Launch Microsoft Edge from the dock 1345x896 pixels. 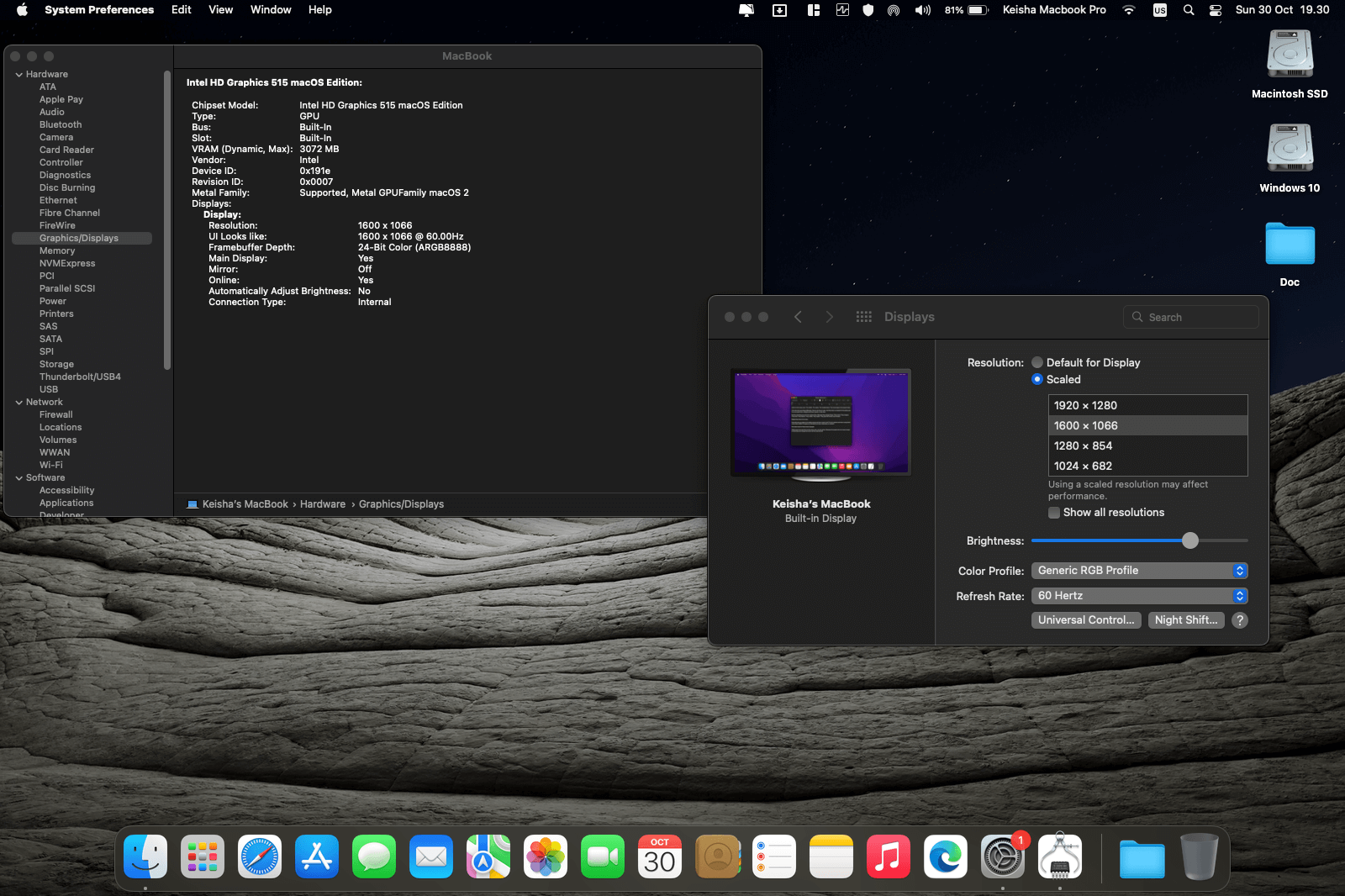(x=945, y=857)
